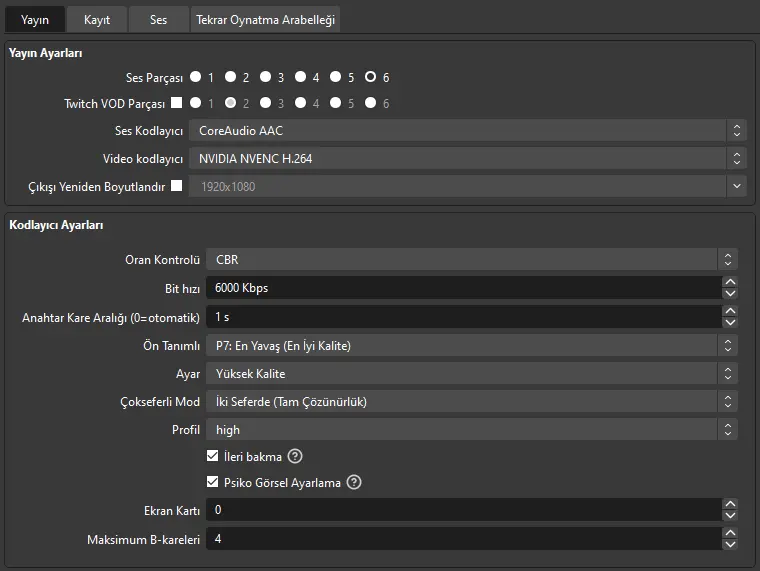Select Ses Parçası track 1
This screenshot has height=571, width=760.
195,77
